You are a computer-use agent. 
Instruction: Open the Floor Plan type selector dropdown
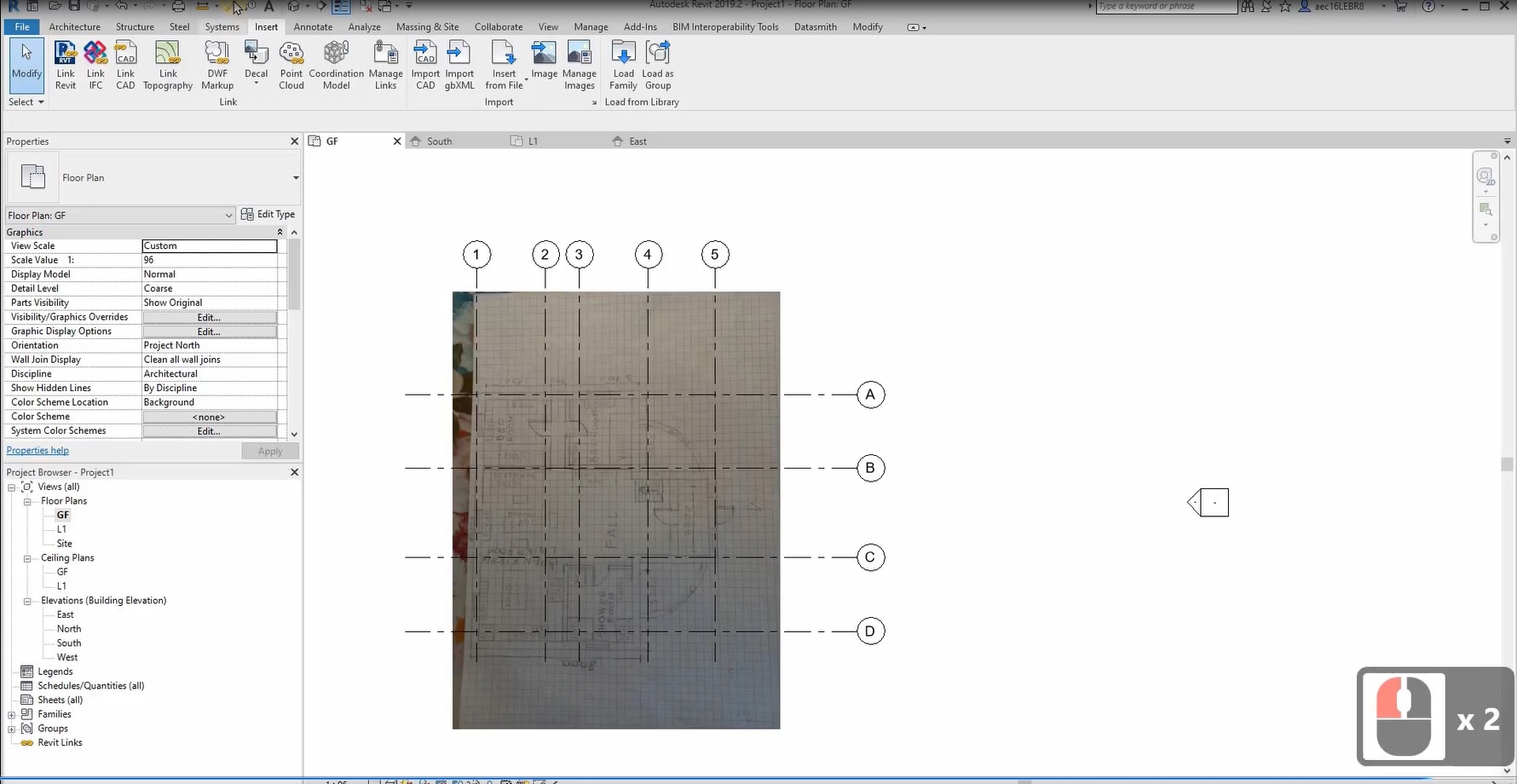point(296,177)
